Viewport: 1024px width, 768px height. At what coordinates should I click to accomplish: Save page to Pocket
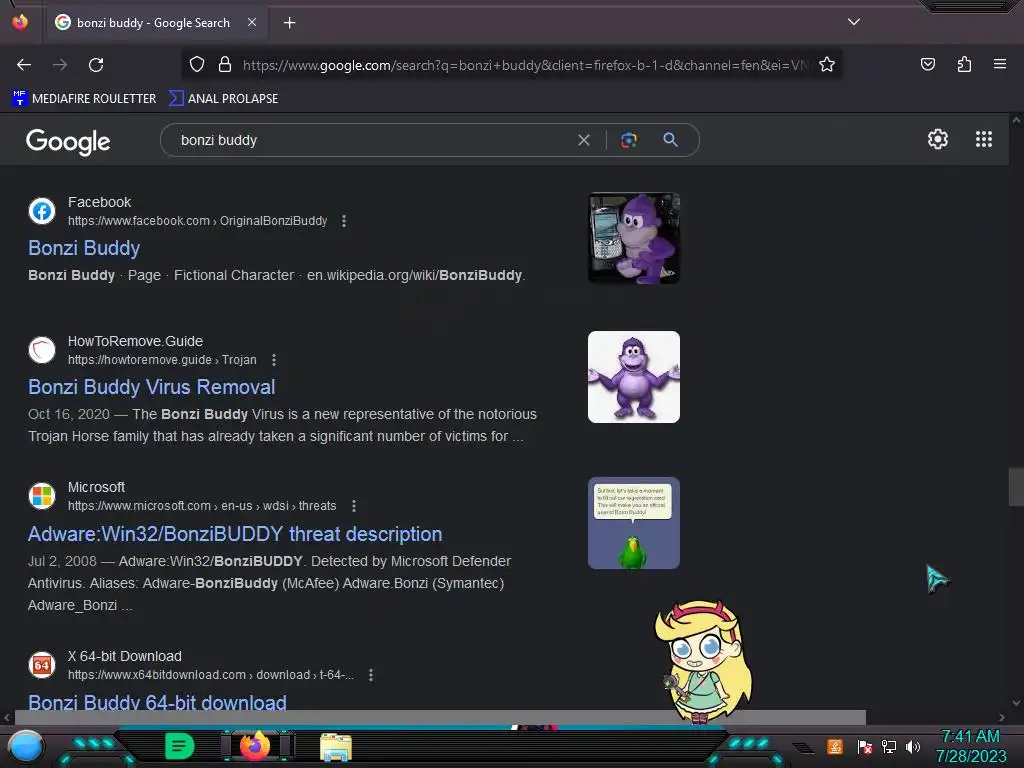pos(927,65)
